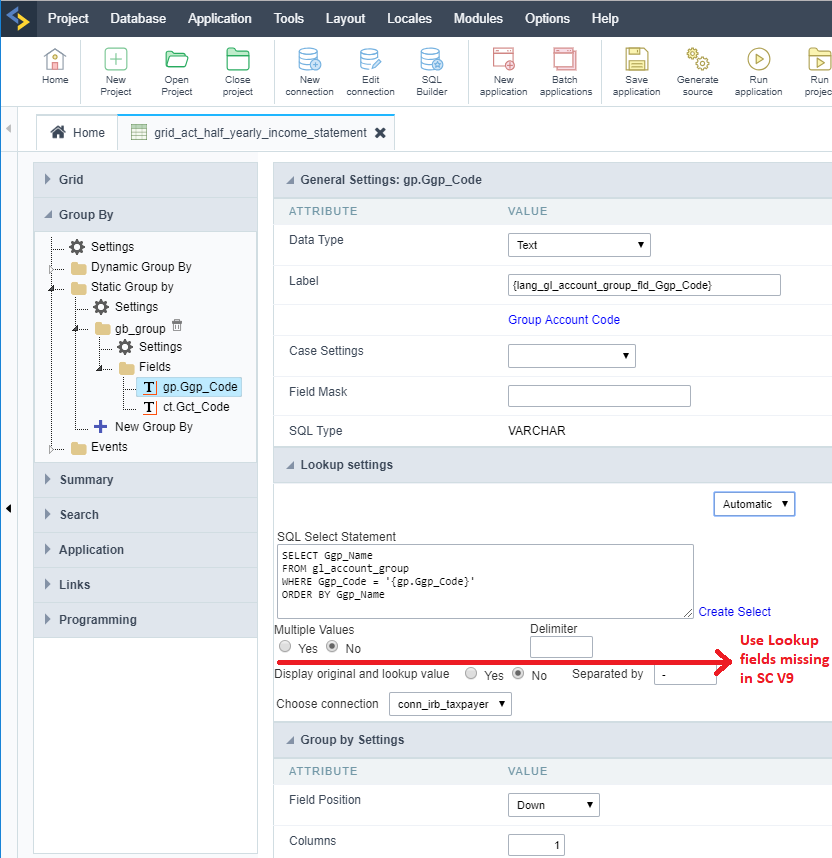The image size is (832, 858).
Task: Expand the Grid section
Action: 146,180
